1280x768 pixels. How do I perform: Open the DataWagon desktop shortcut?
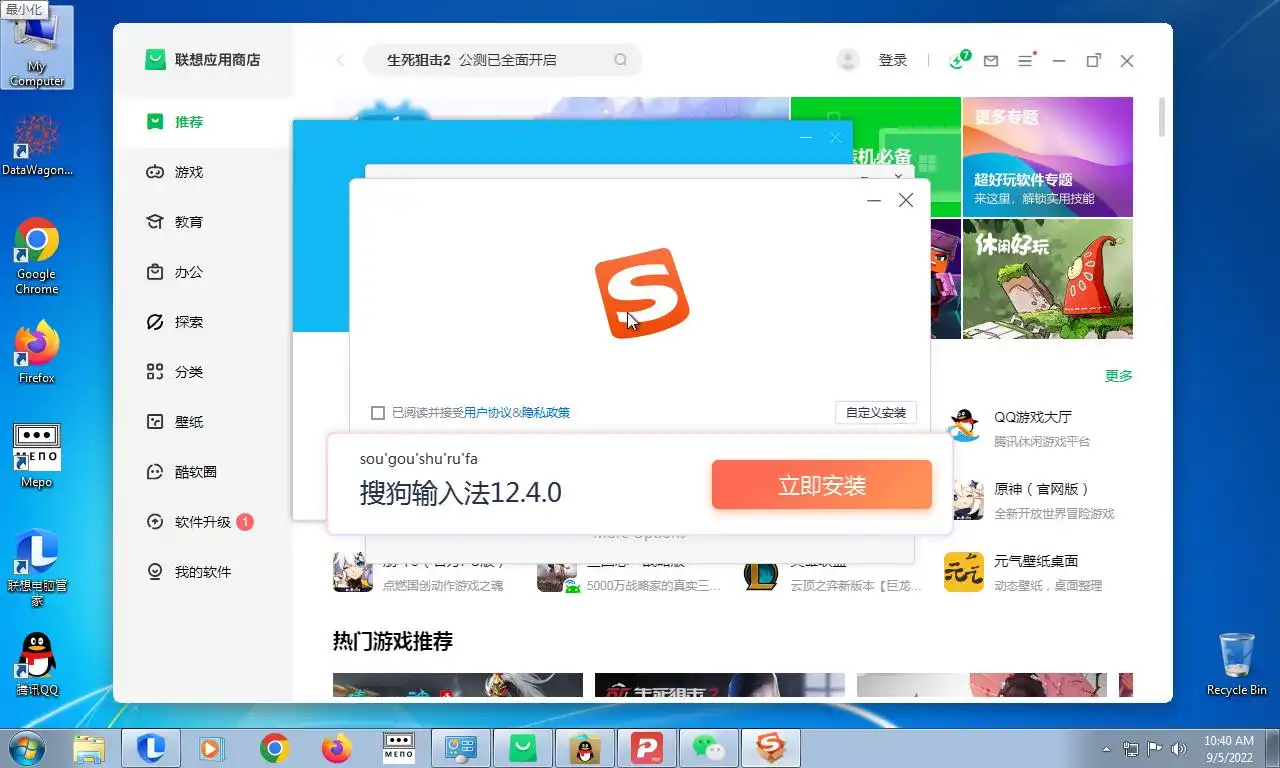37,147
